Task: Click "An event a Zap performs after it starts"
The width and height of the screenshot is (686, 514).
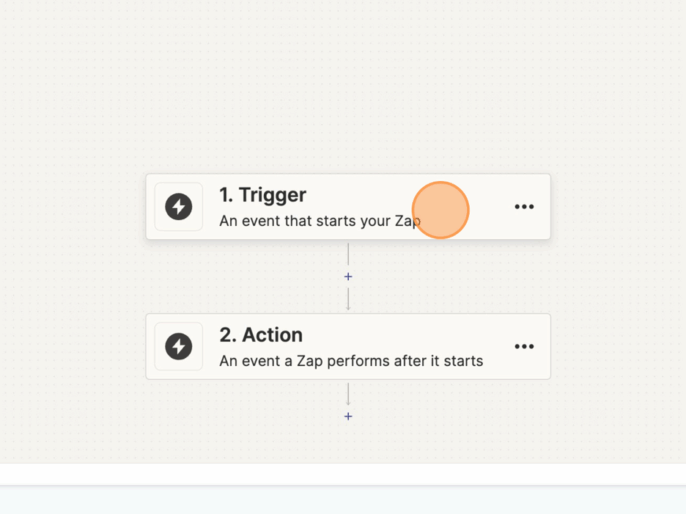Action: pos(351,361)
